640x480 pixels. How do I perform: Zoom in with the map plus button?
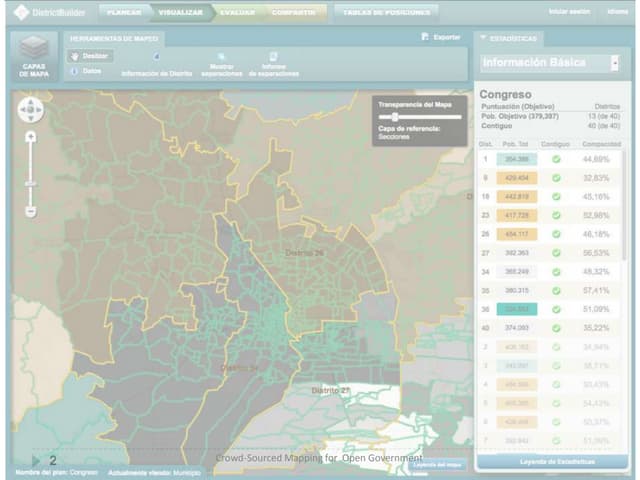(31, 136)
